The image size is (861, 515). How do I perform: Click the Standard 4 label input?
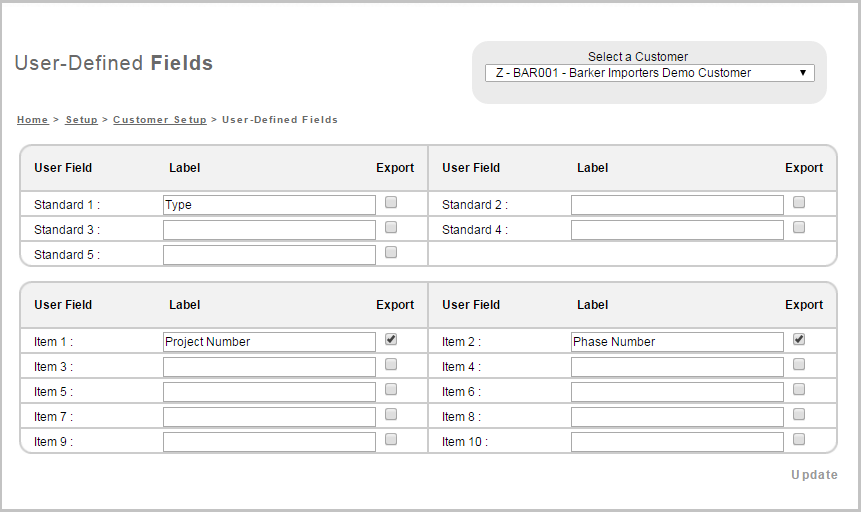677,230
